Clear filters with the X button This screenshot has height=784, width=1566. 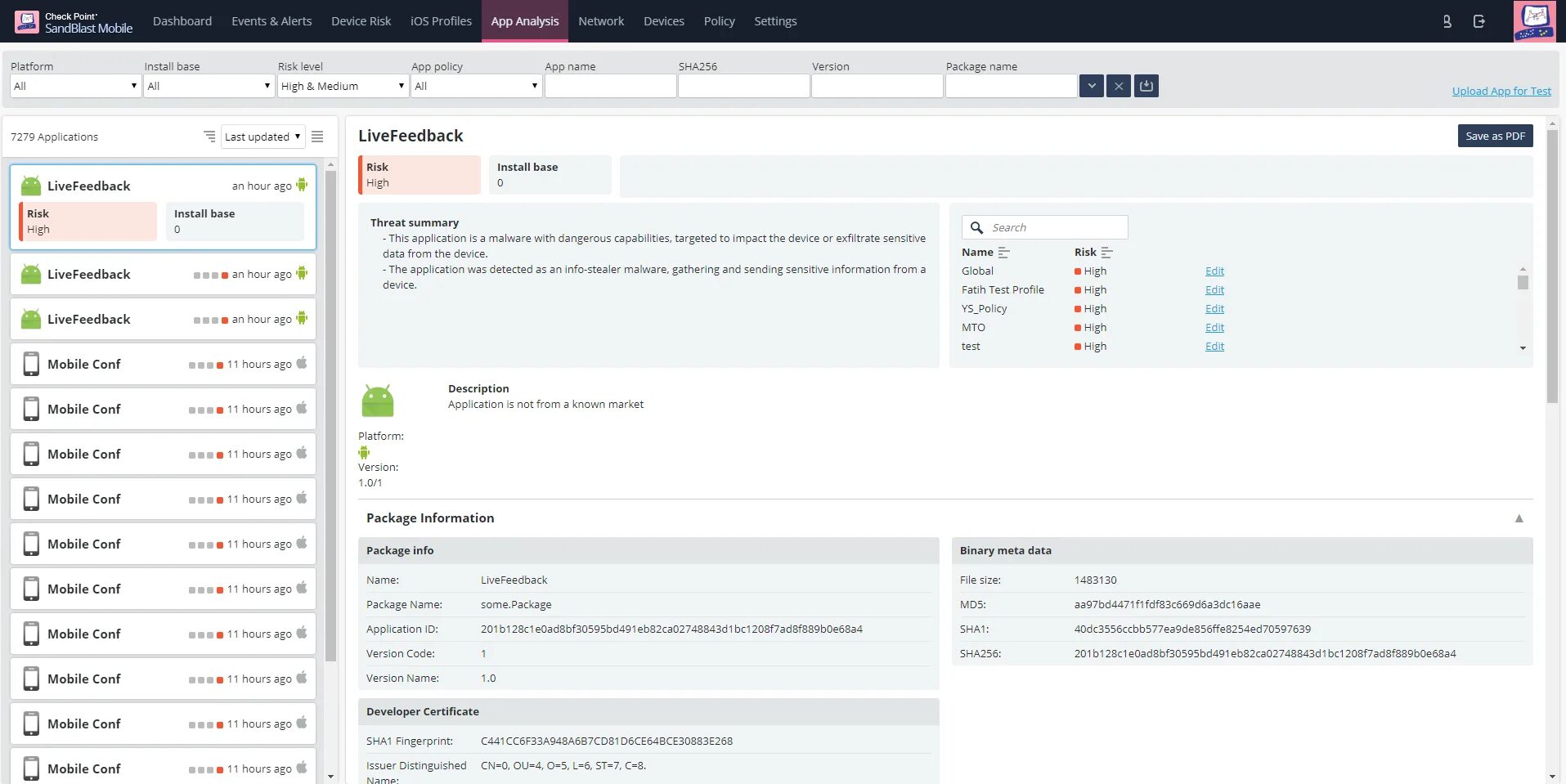1119,86
